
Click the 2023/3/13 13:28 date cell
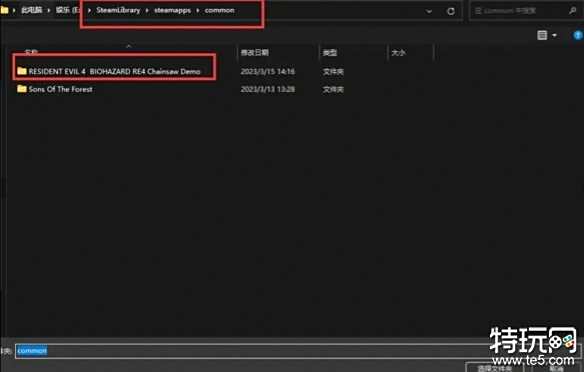click(x=267, y=89)
